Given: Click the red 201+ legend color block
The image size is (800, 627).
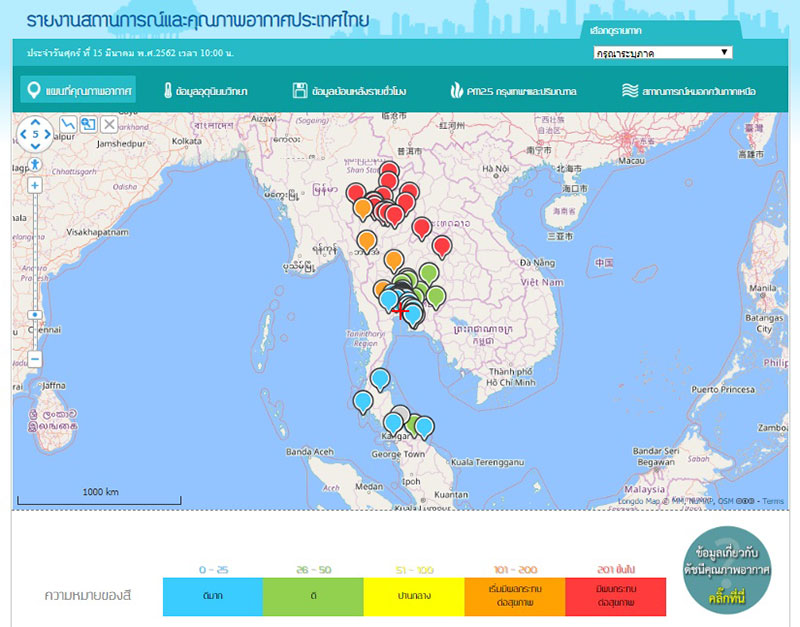Looking at the screenshot, I should tap(615, 596).
